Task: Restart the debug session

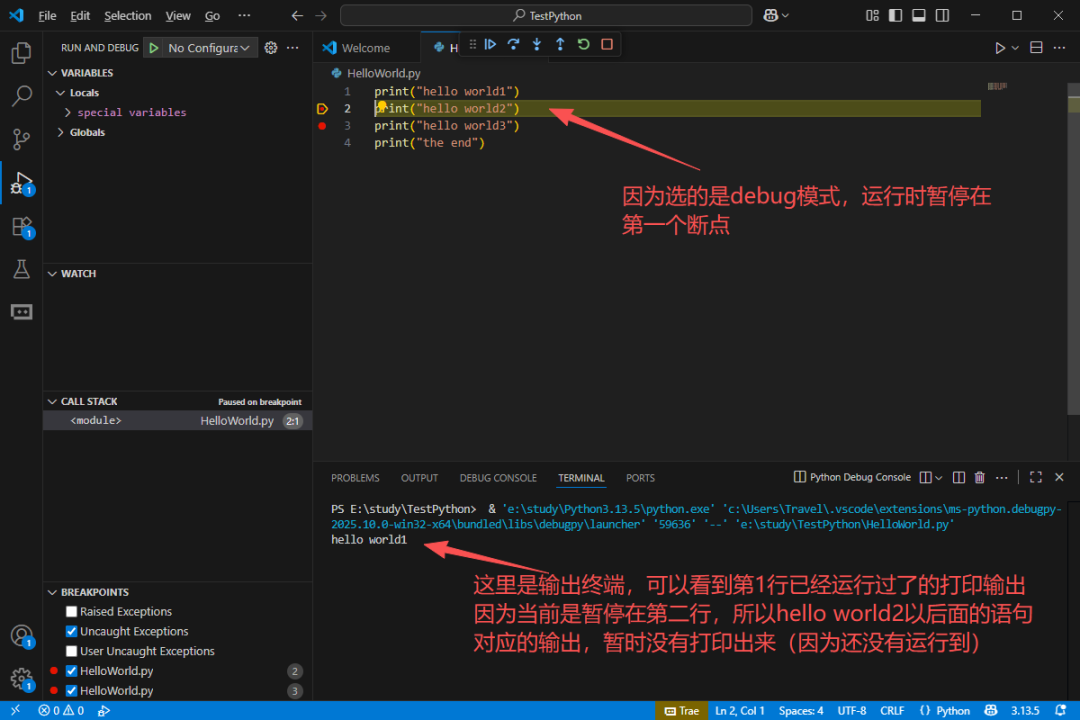Action: pos(583,45)
